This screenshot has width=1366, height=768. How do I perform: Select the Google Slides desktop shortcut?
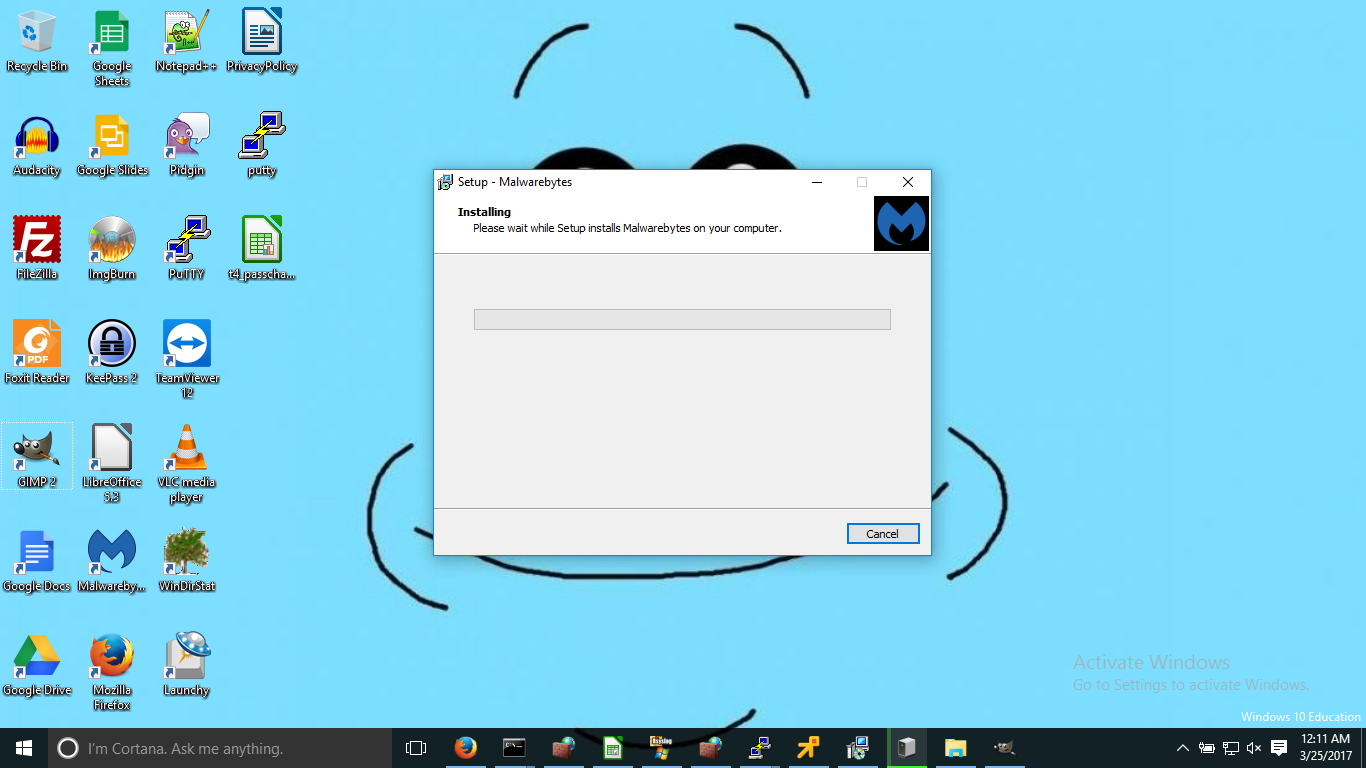tap(112, 146)
